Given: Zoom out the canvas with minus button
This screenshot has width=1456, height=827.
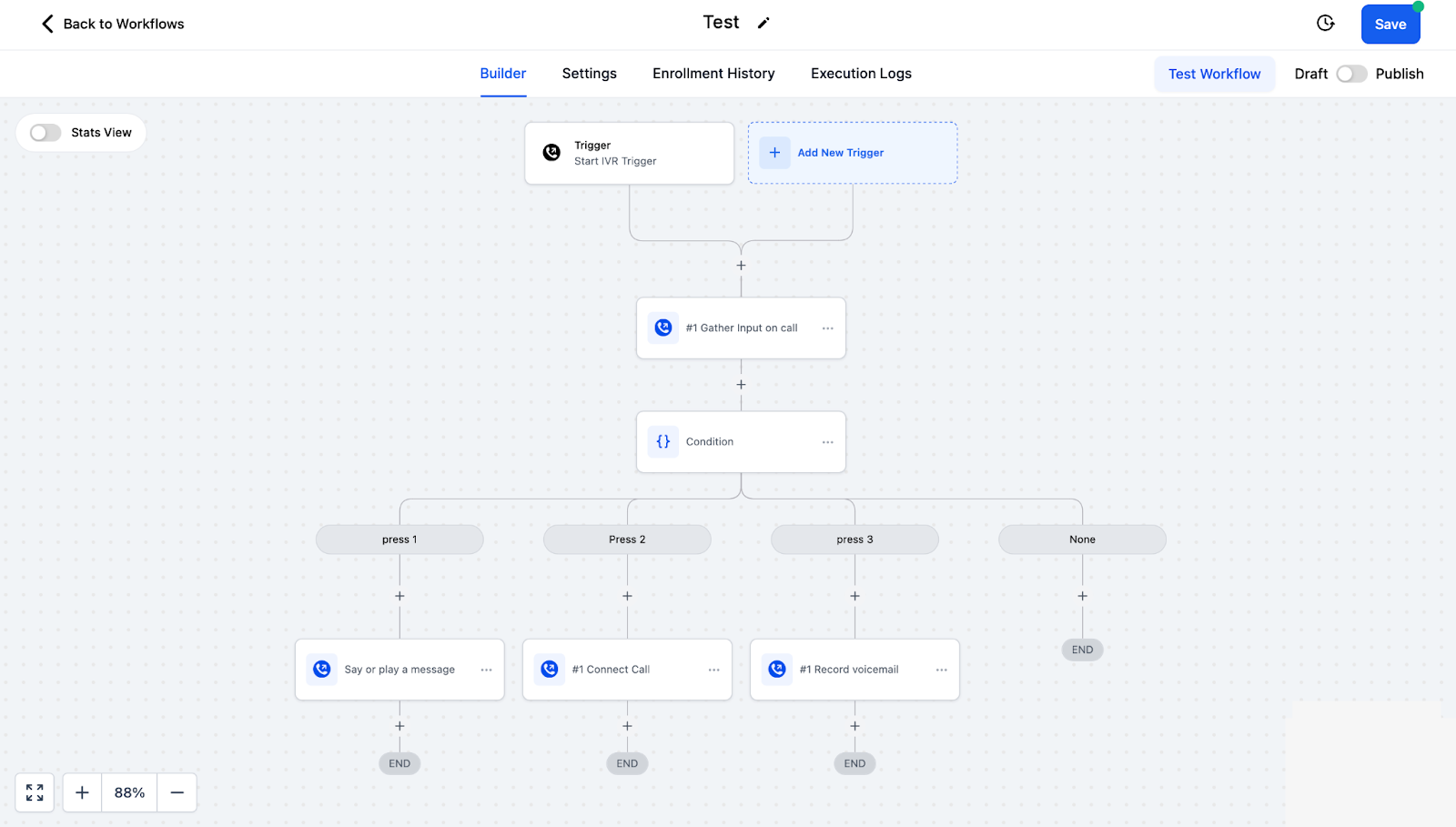Looking at the screenshot, I should pyautogui.click(x=177, y=792).
